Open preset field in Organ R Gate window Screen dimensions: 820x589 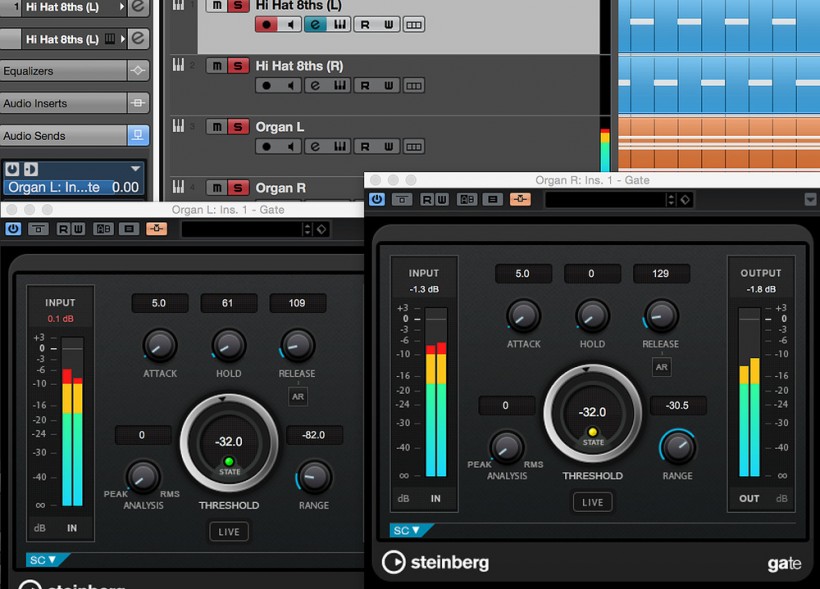point(605,200)
